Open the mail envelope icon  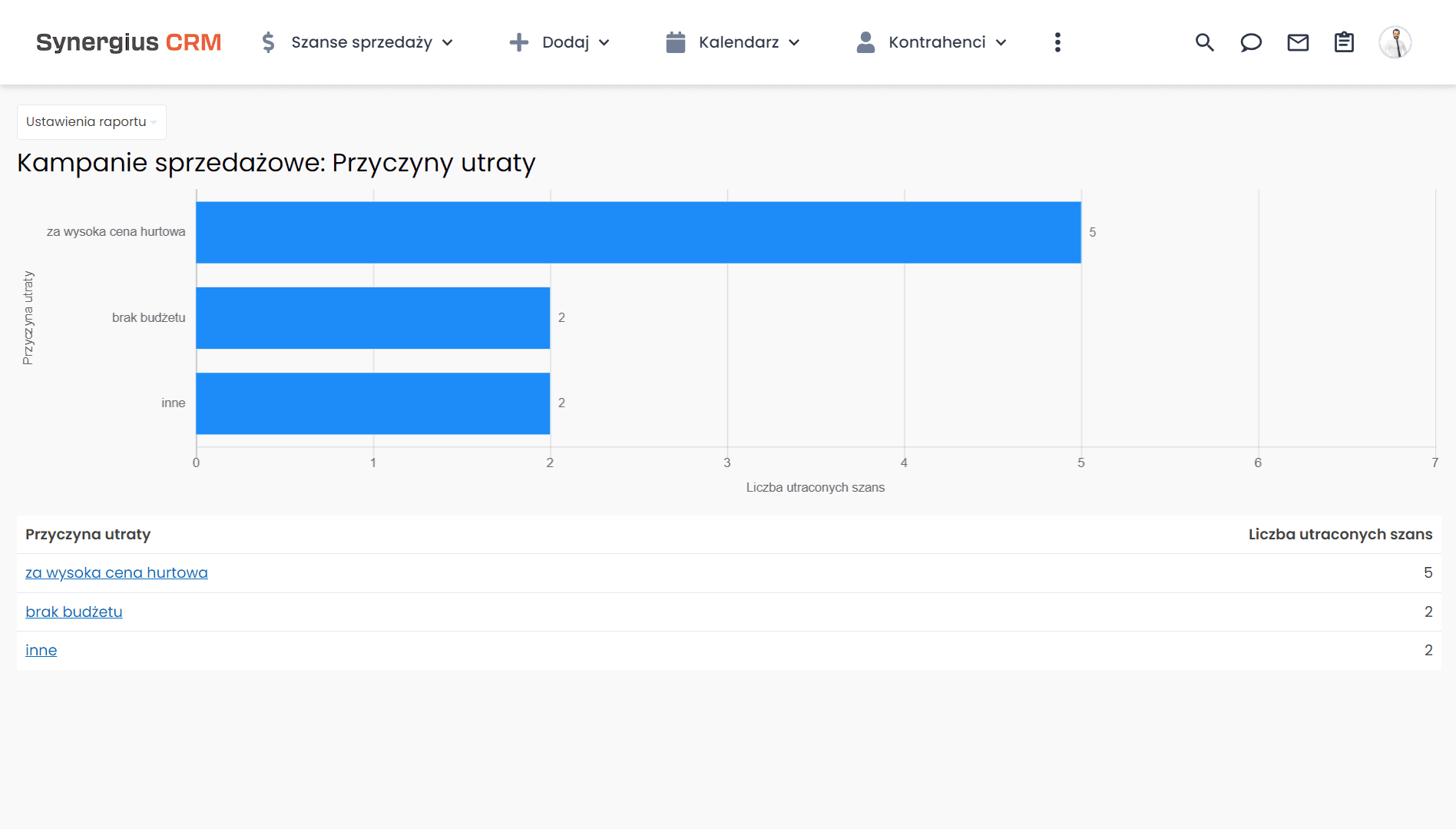pos(1298,42)
